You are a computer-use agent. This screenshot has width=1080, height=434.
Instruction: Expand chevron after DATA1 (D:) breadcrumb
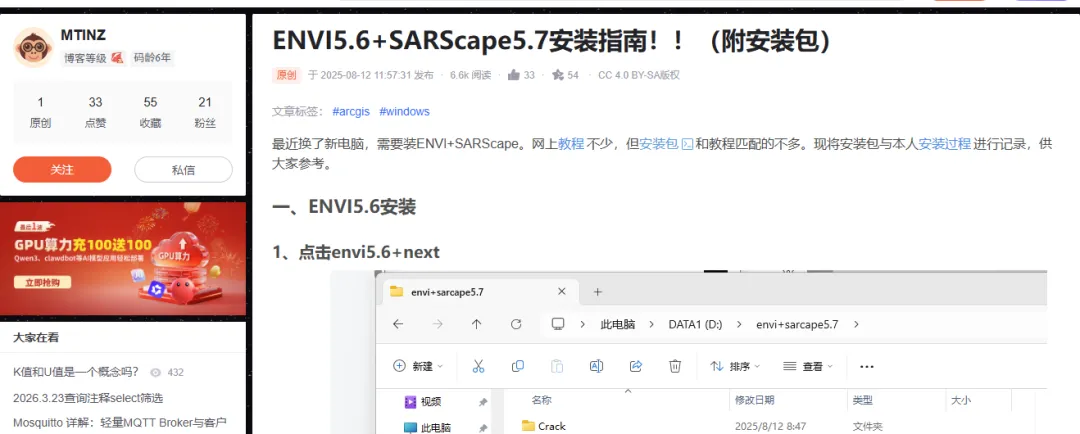739,324
